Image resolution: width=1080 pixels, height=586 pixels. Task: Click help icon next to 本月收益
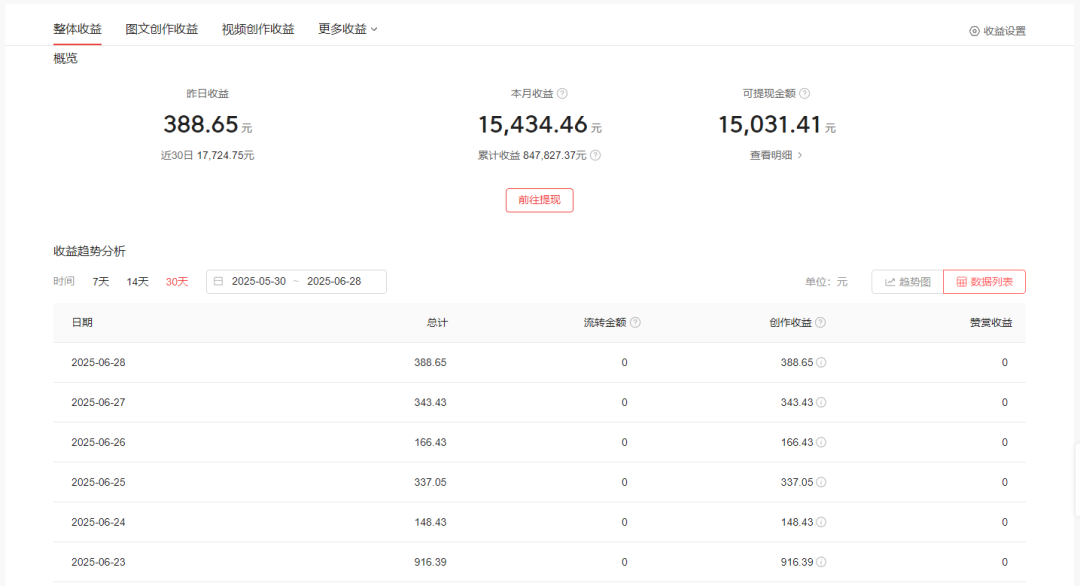562,94
